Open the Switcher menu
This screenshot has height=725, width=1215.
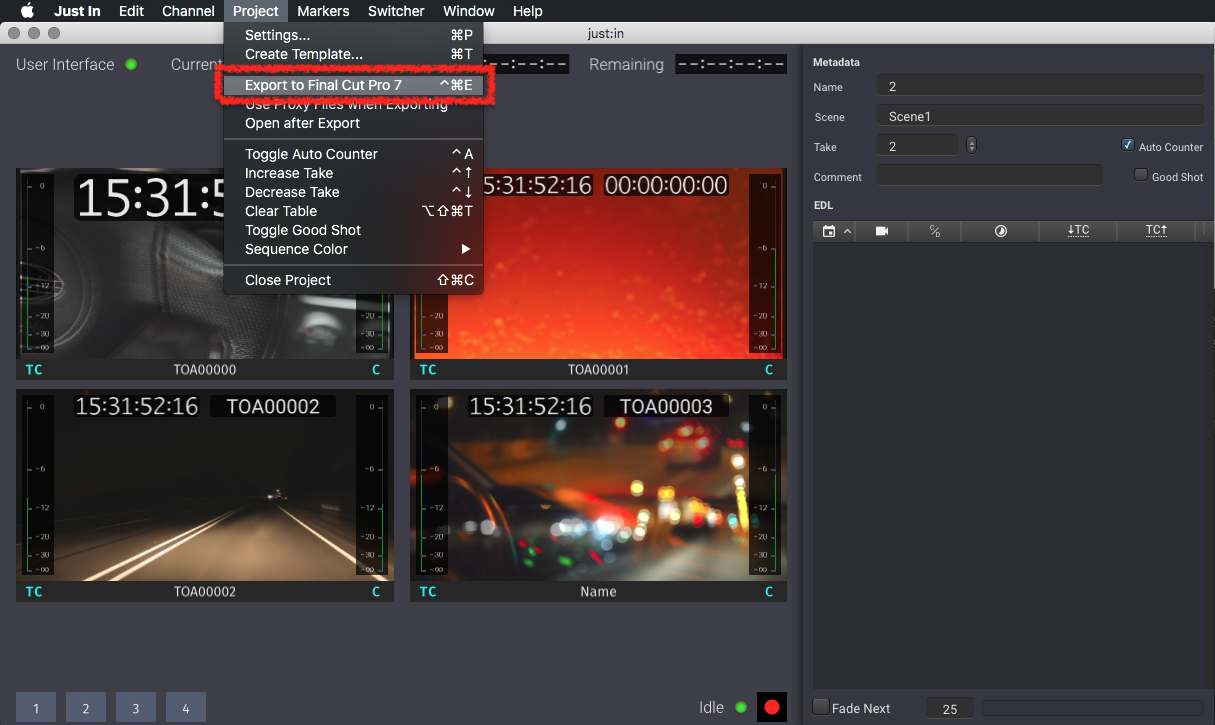click(x=396, y=11)
